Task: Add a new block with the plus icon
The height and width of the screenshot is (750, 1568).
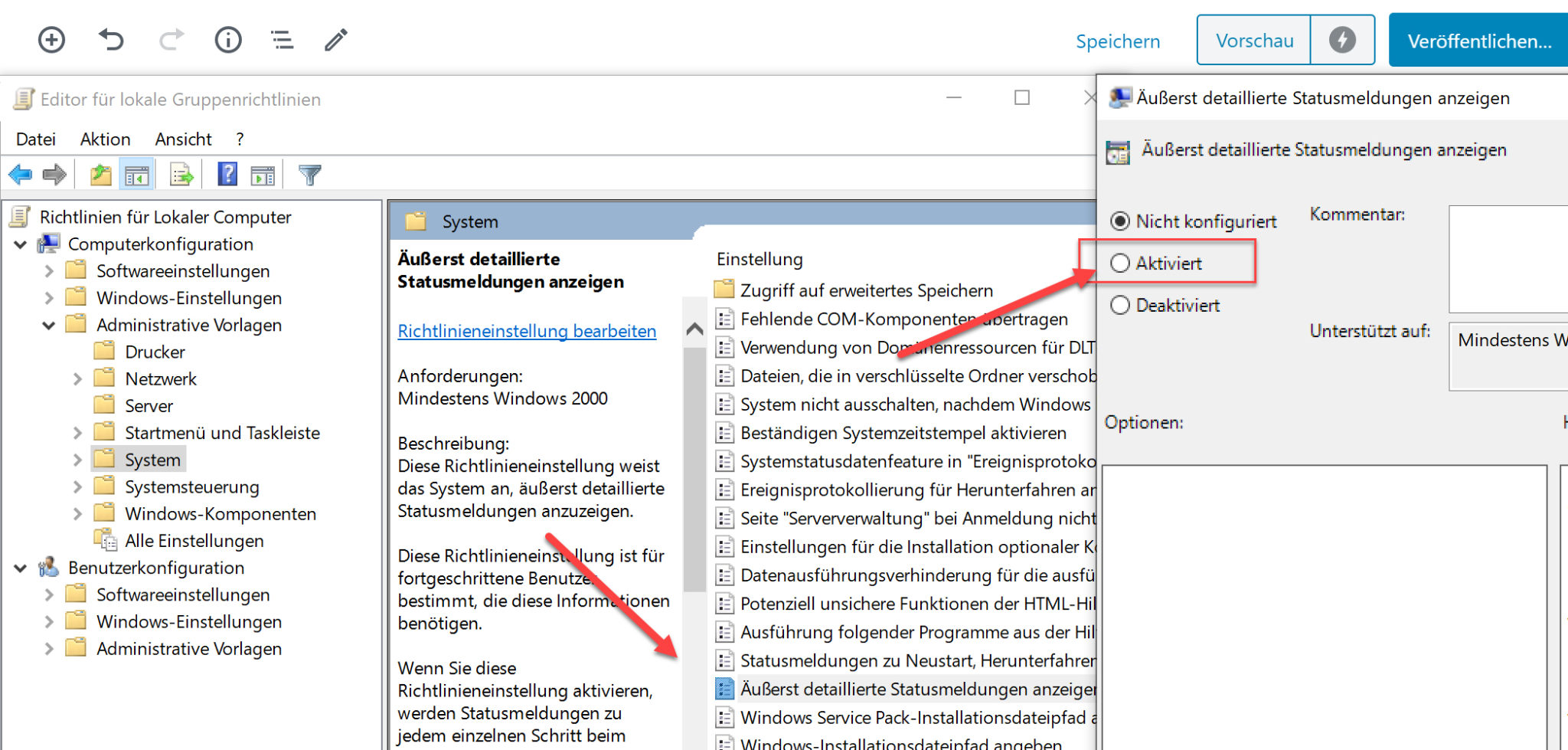Action: (x=51, y=39)
